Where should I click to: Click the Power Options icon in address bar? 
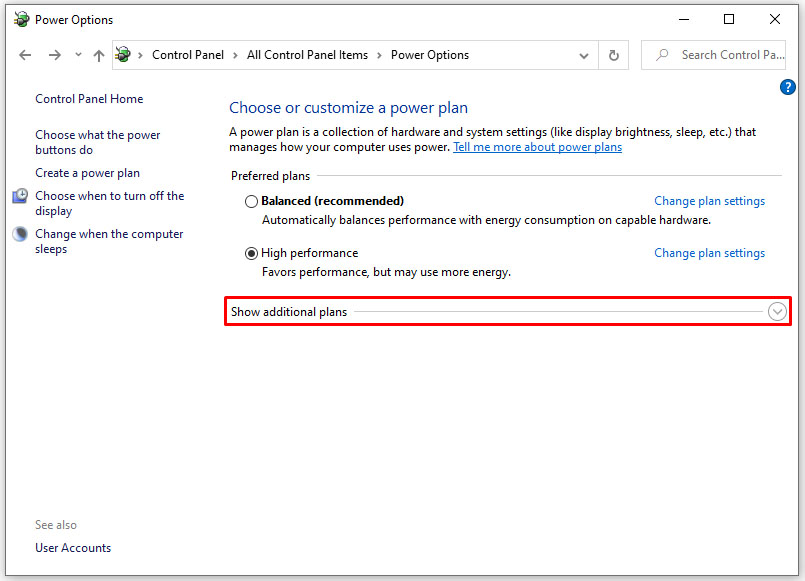[x=123, y=54]
